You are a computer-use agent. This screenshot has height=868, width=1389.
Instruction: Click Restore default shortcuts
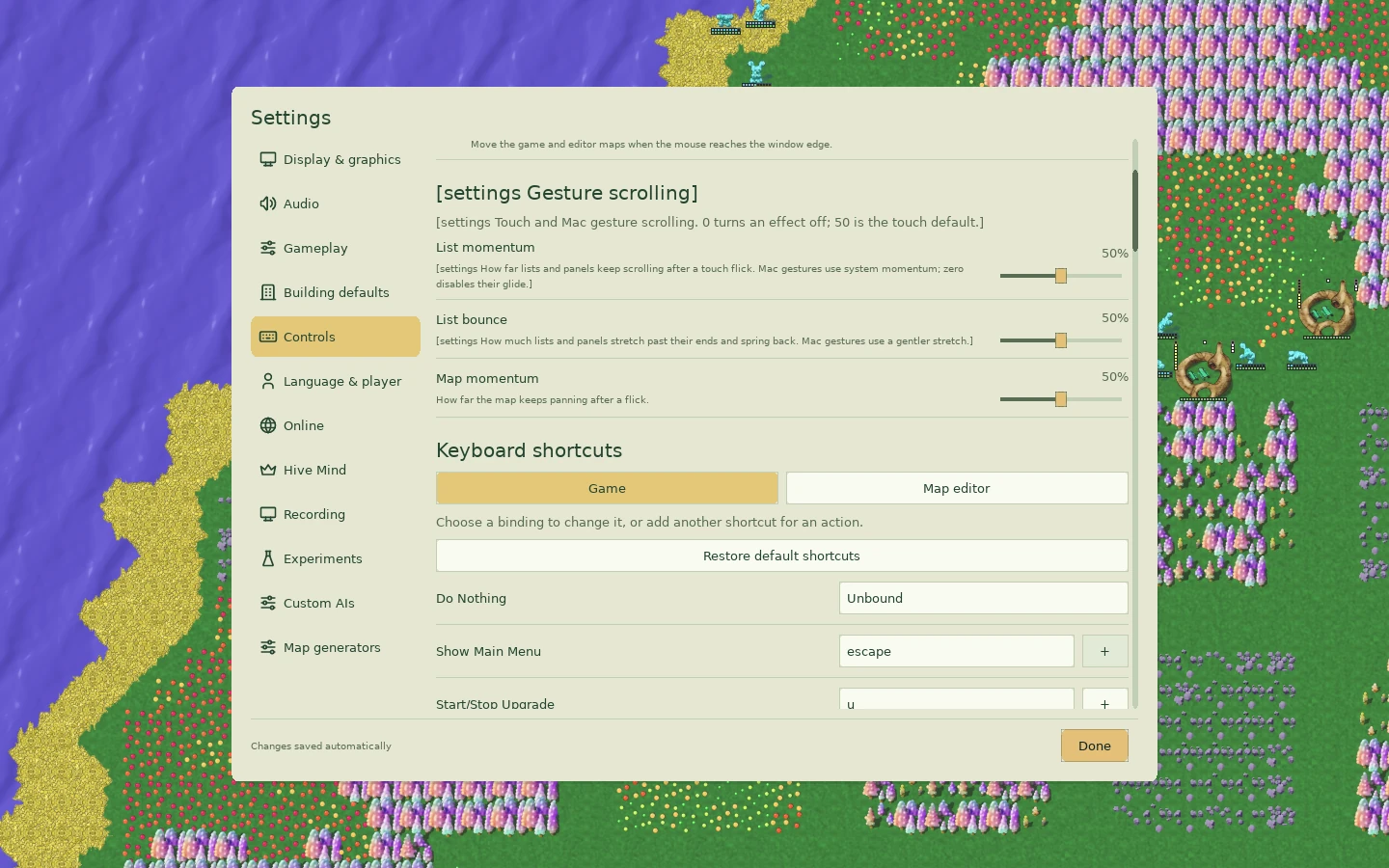coord(782,556)
